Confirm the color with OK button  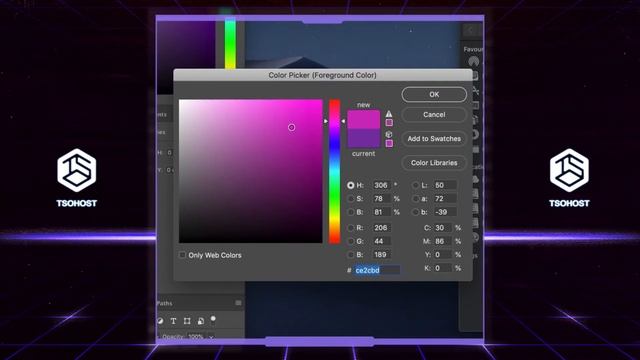coord(434,94)
